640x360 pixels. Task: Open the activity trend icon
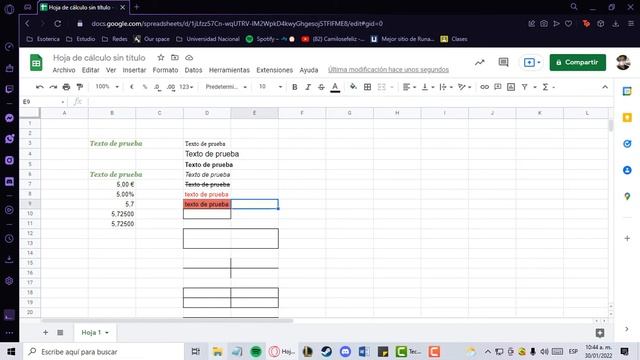tap(480, 62)
